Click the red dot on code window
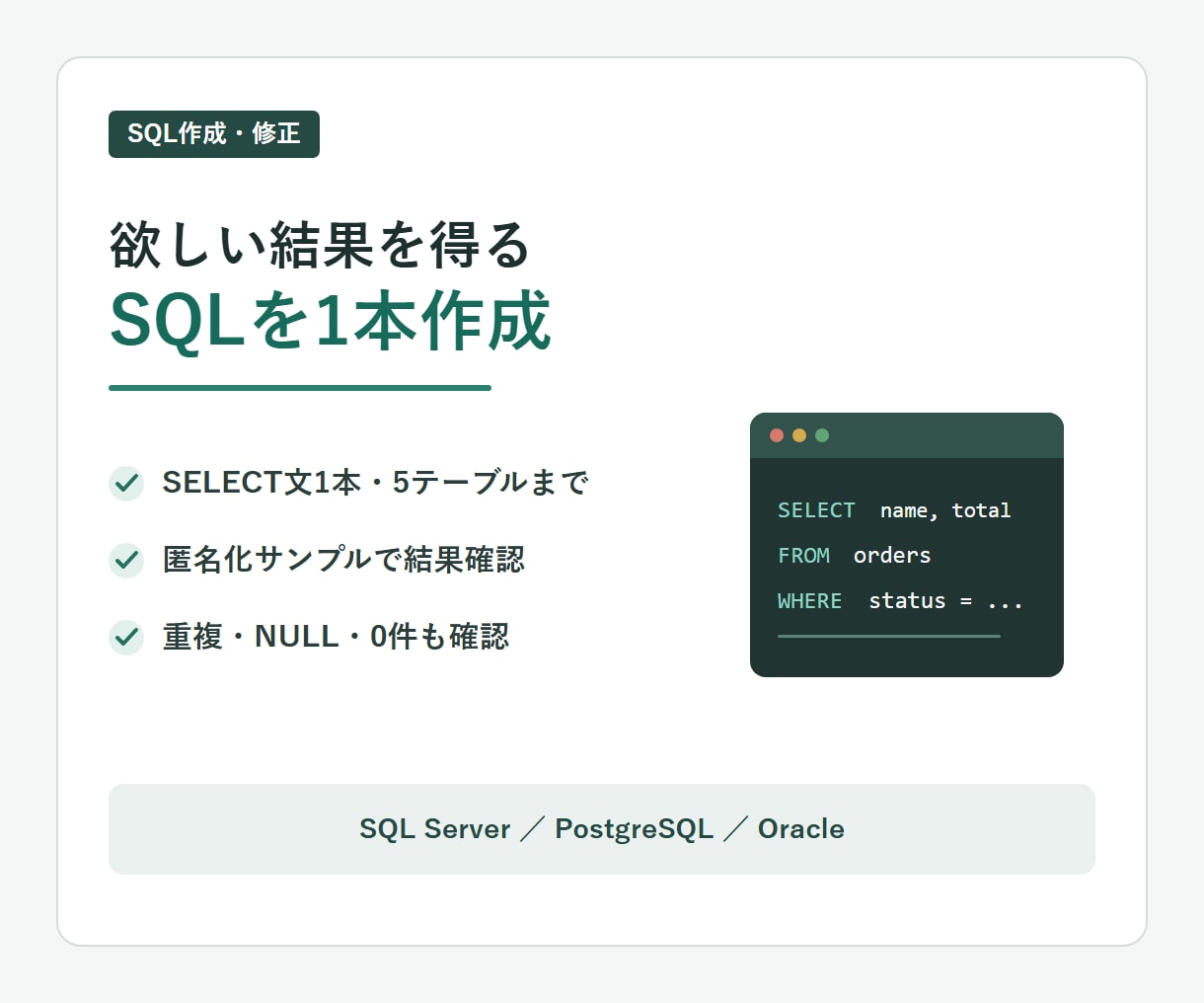This screenshot has height=1003, width=1204. click(777, 435)
